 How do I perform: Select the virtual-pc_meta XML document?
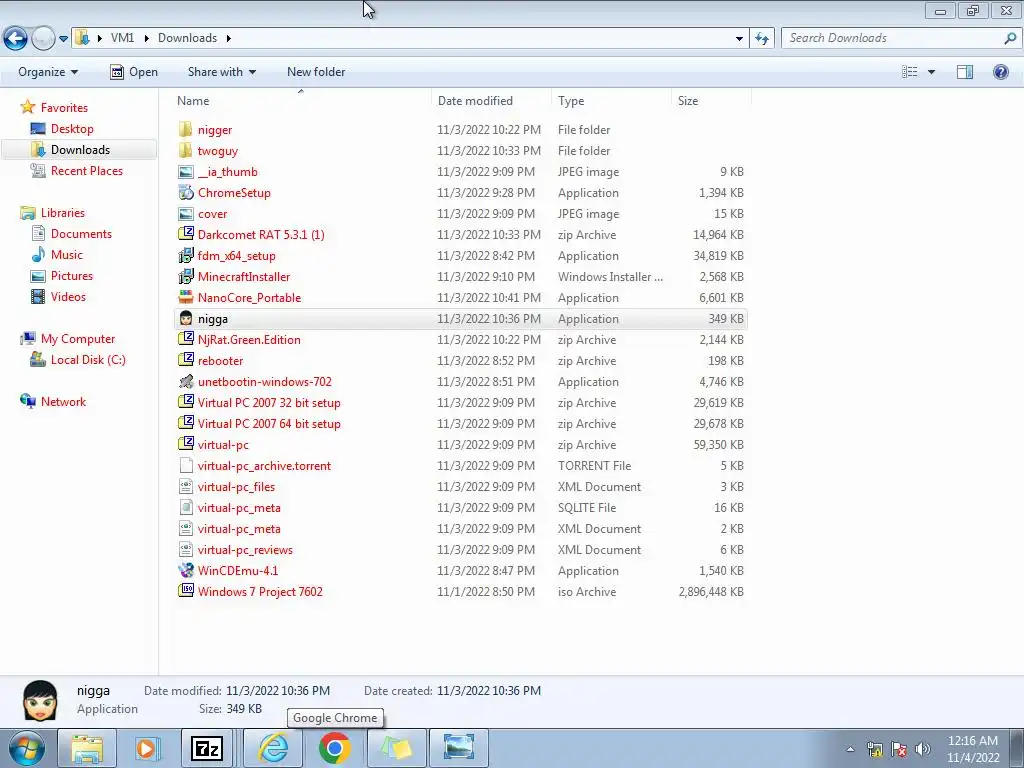click(x=239, y=529)
